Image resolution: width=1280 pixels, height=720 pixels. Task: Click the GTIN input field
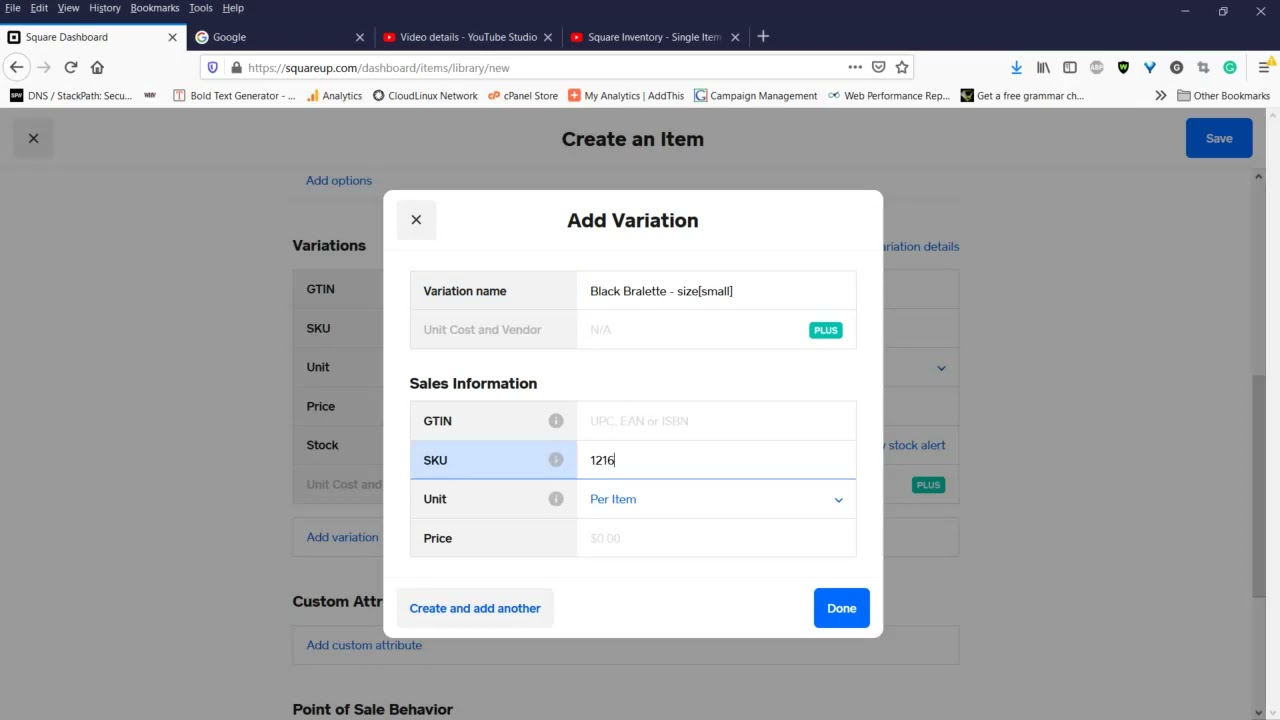click(716, 421)
